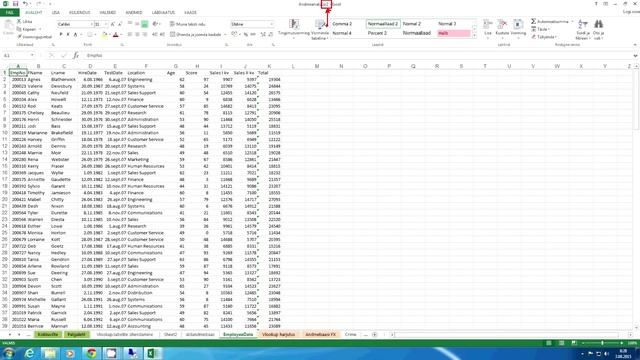This screenshot has height=360, width=640.
Task: Expand the cell styles gallery
Action: coord(474,36)
